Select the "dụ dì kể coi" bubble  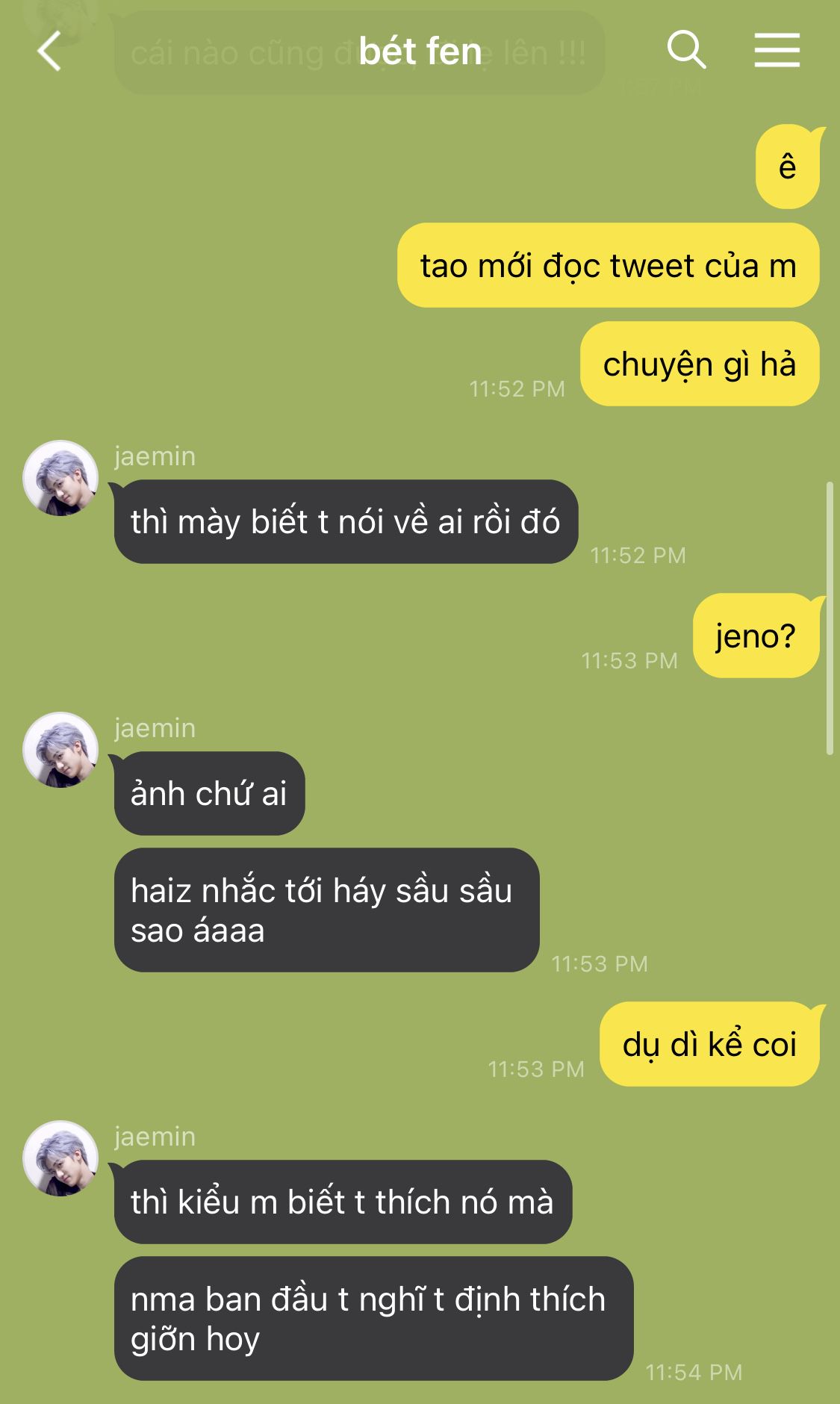(x=710, y=1044)
